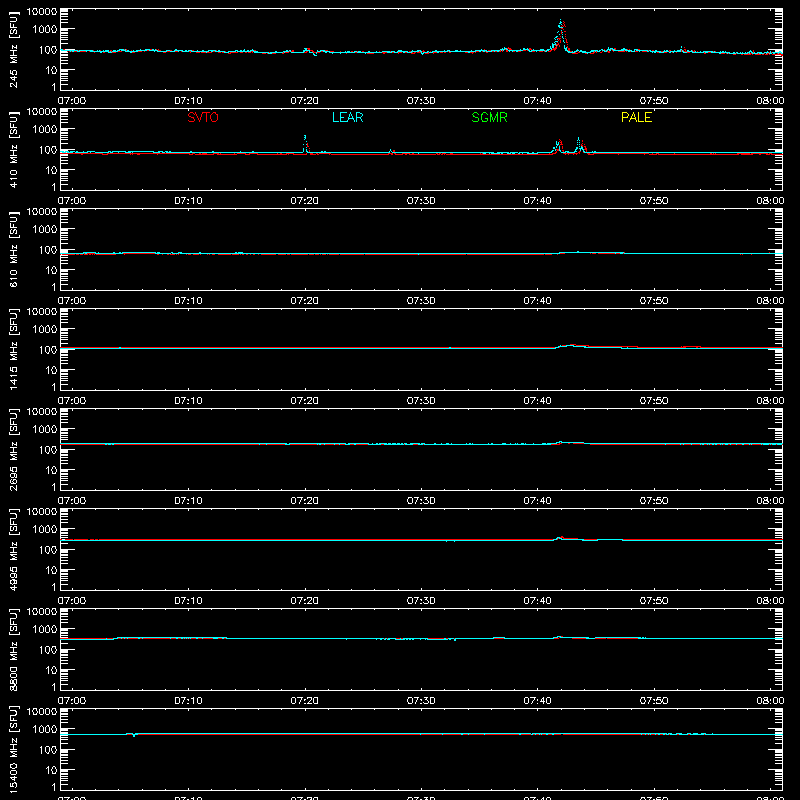
Task: Select the 245 MHz [SFU] axis label
Action: pyautogui.click(x=13, y=49)
